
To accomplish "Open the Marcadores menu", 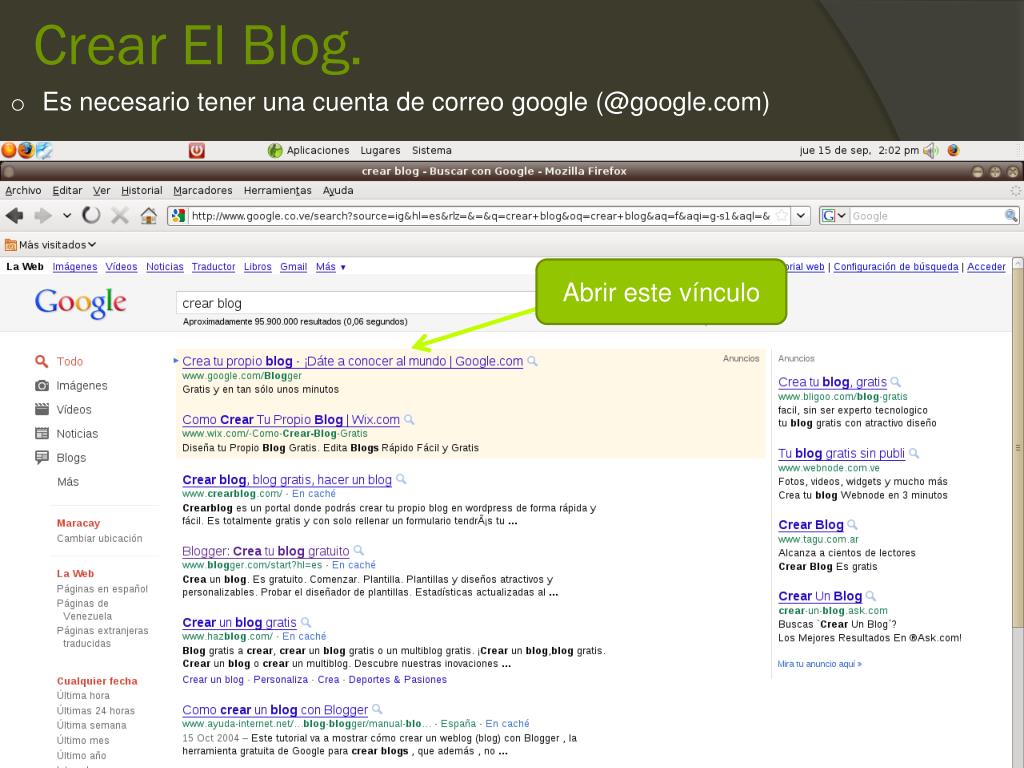I will [202, 191].
